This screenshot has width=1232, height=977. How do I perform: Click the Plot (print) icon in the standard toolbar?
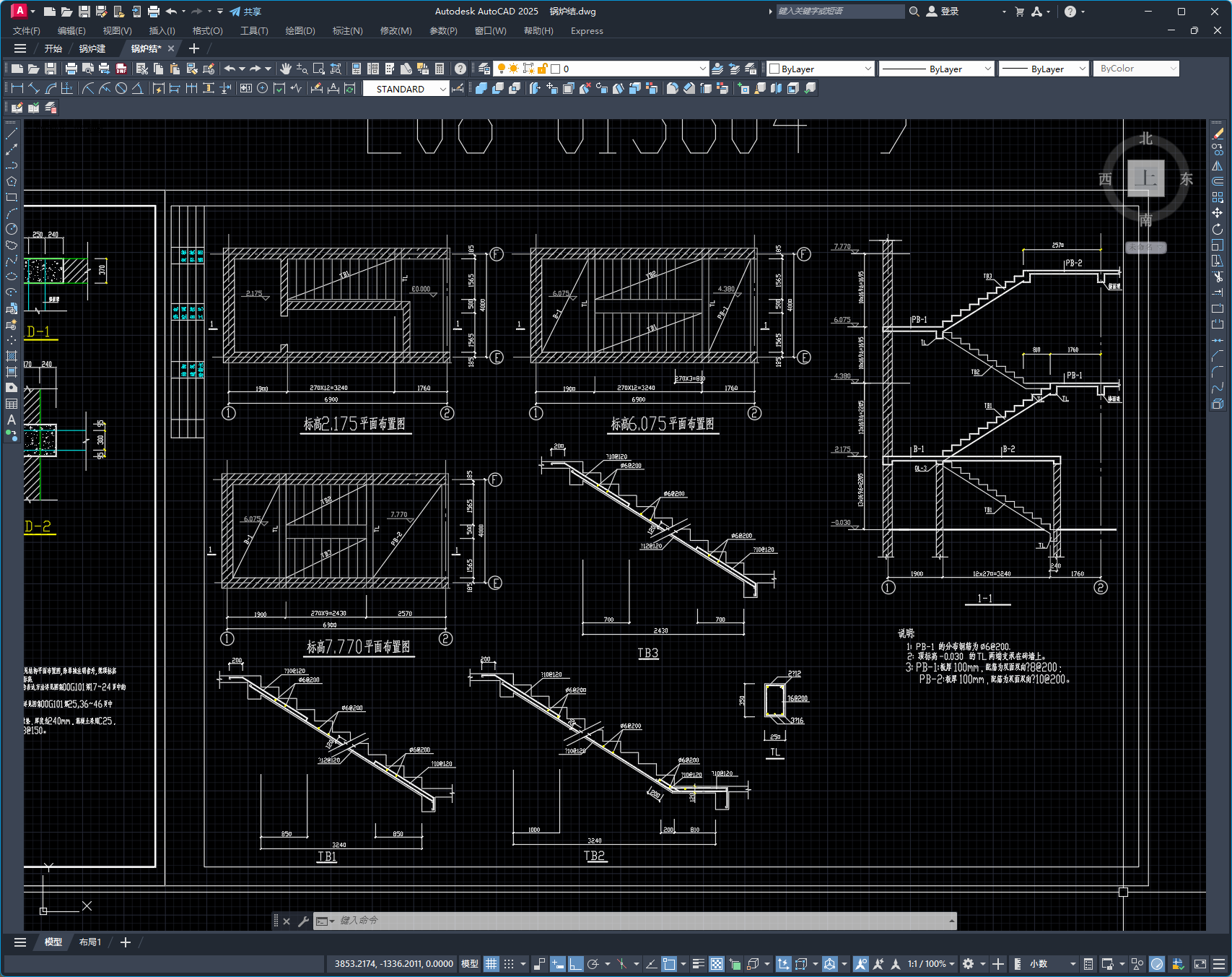(71, 69)
